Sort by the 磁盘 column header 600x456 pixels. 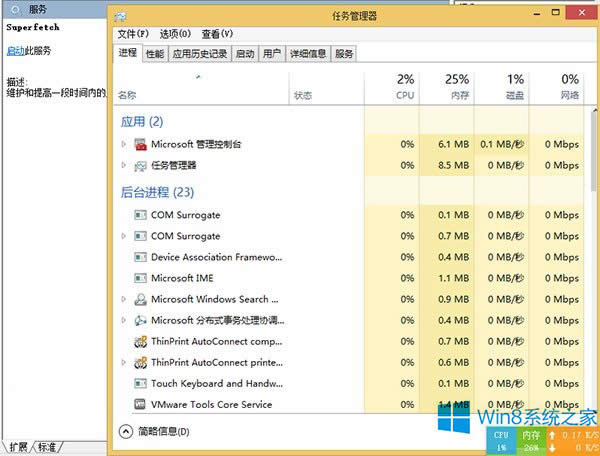point(501,88)
